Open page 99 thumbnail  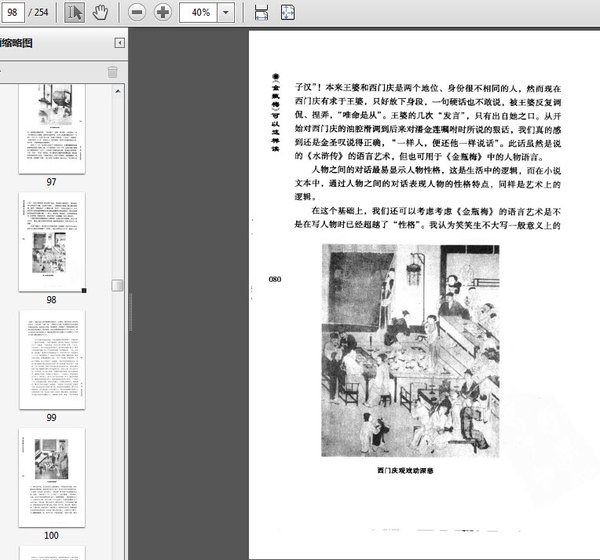pos(52,360)
